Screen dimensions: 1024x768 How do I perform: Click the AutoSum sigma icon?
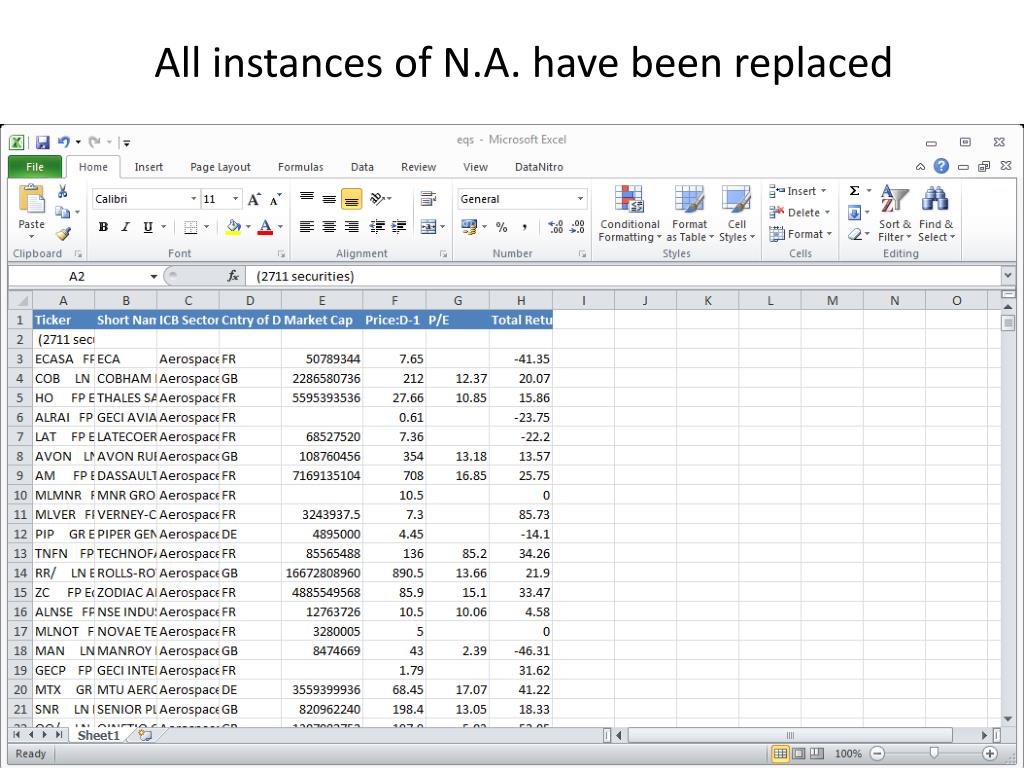854,191
